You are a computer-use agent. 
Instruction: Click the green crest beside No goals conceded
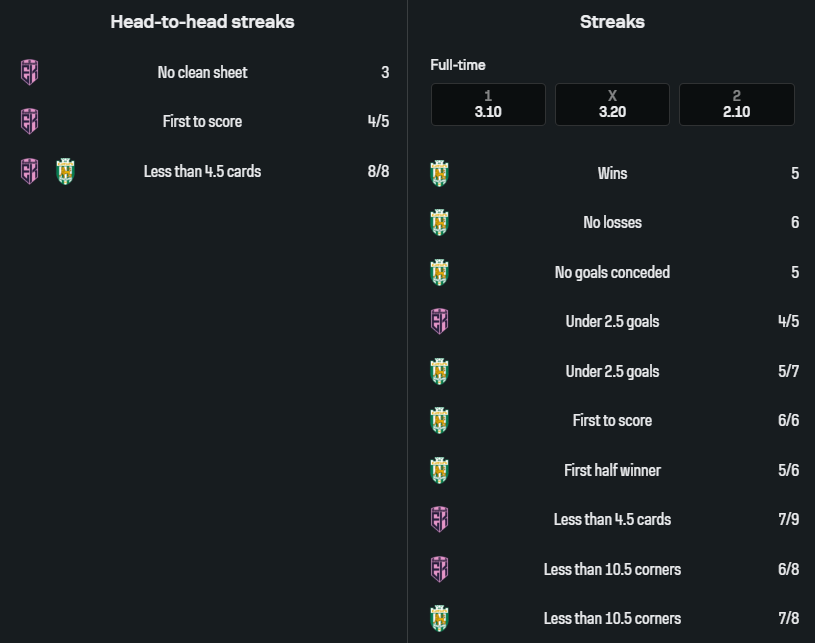[x=439, y=272]
